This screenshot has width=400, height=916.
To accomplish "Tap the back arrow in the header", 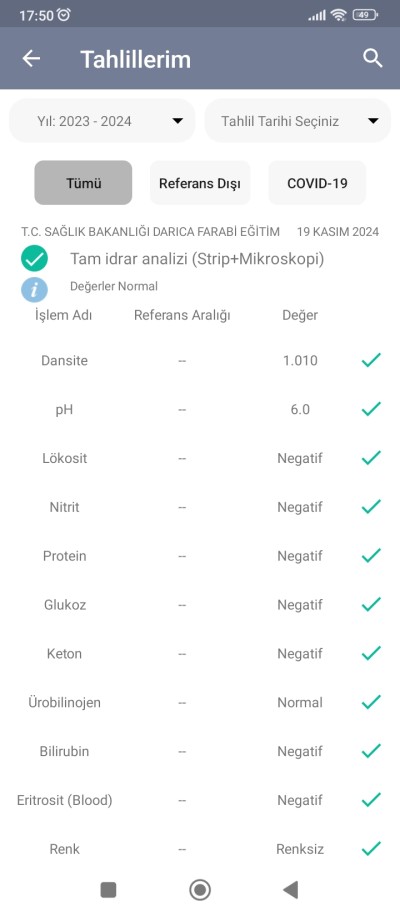I will pos(31,58).
